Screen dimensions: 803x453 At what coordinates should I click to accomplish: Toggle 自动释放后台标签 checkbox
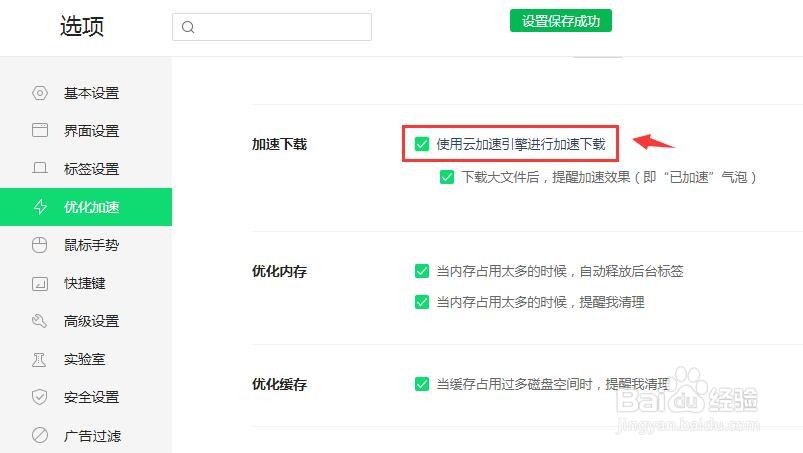pos(422,271)
